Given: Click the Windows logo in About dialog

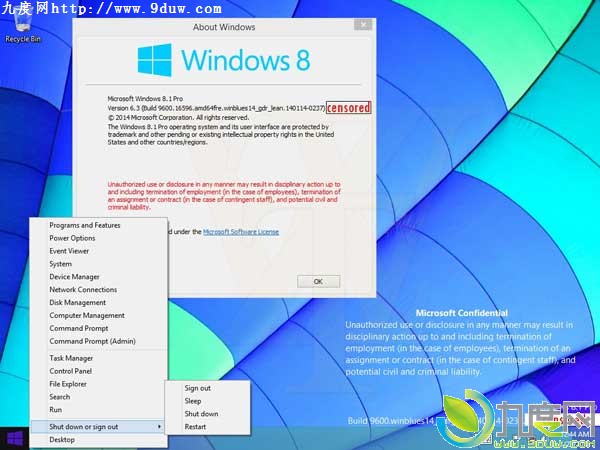Looking at the screenshot, I should tap(155, 60).
